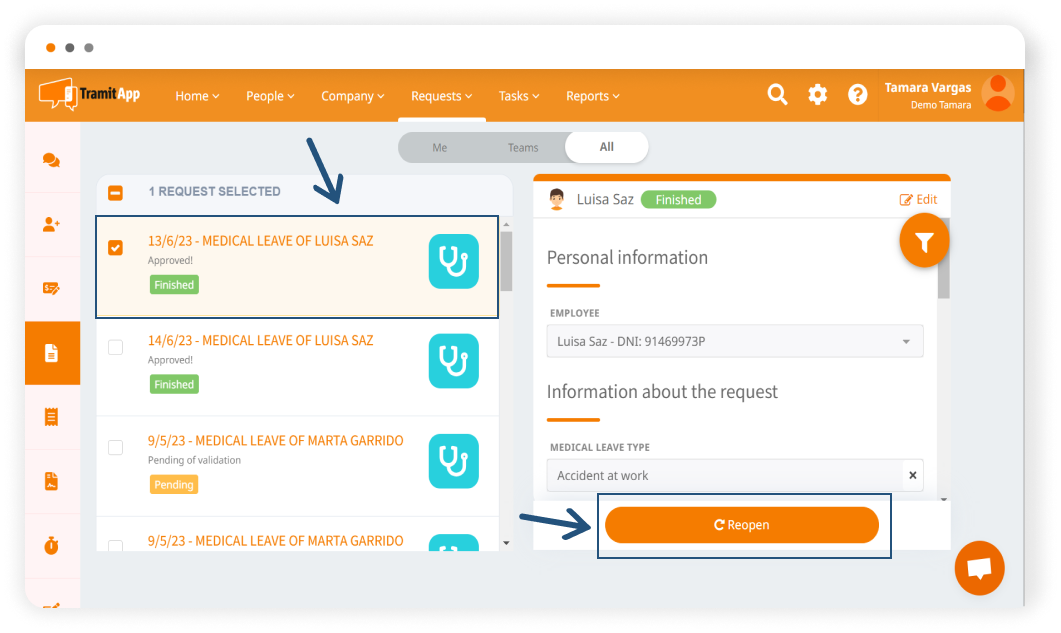Open the Requests menu dropdown

(442, 96)
